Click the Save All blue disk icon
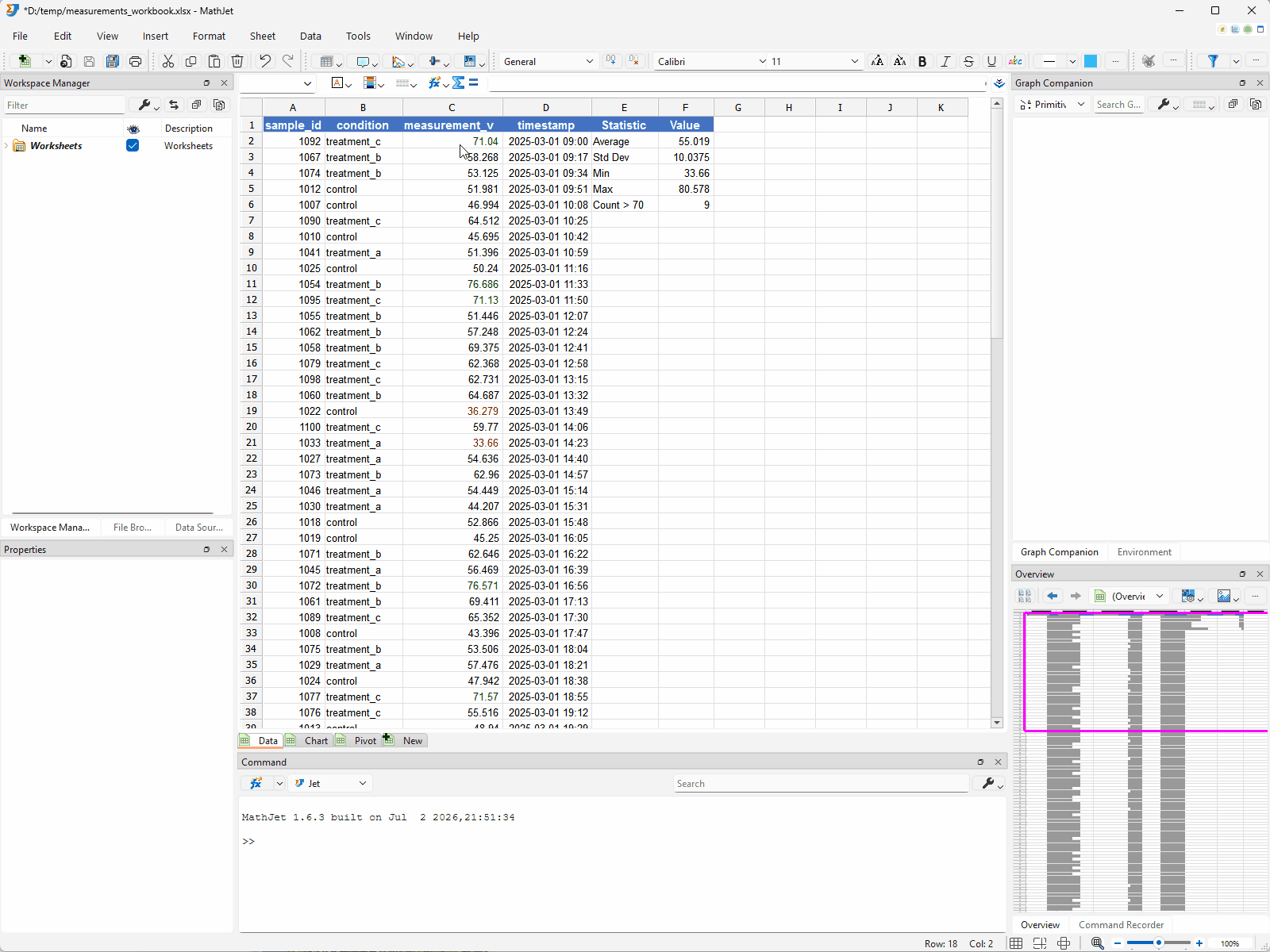Screen dimensions: 1270x952 coord(113,61)
